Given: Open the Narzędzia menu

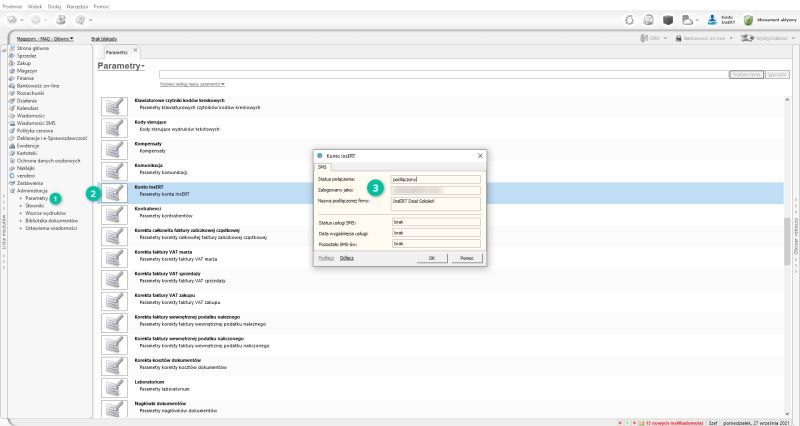Looking at the screenshot, I should [x=77, y=7].
